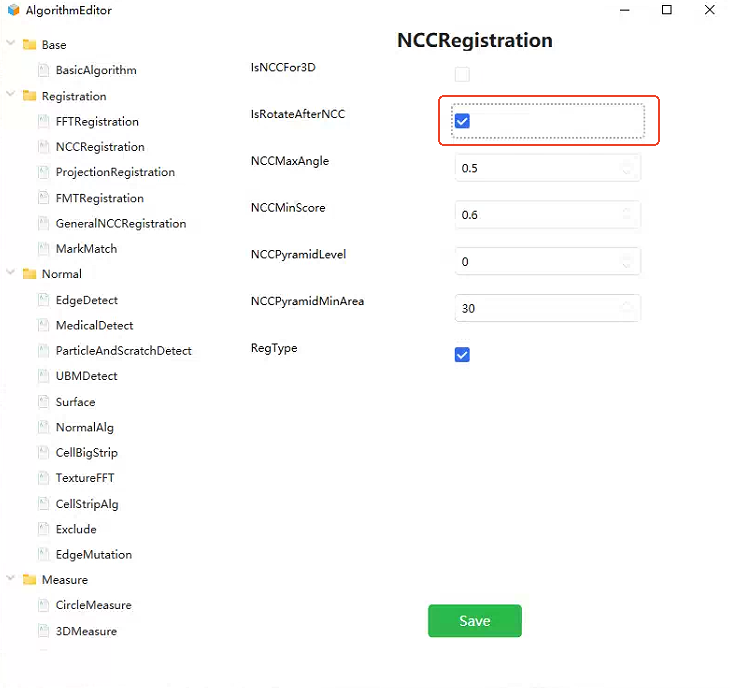Open the MarkMatch algorithm entry
This screenshot has width=731, height=689.
pos(86,249)
